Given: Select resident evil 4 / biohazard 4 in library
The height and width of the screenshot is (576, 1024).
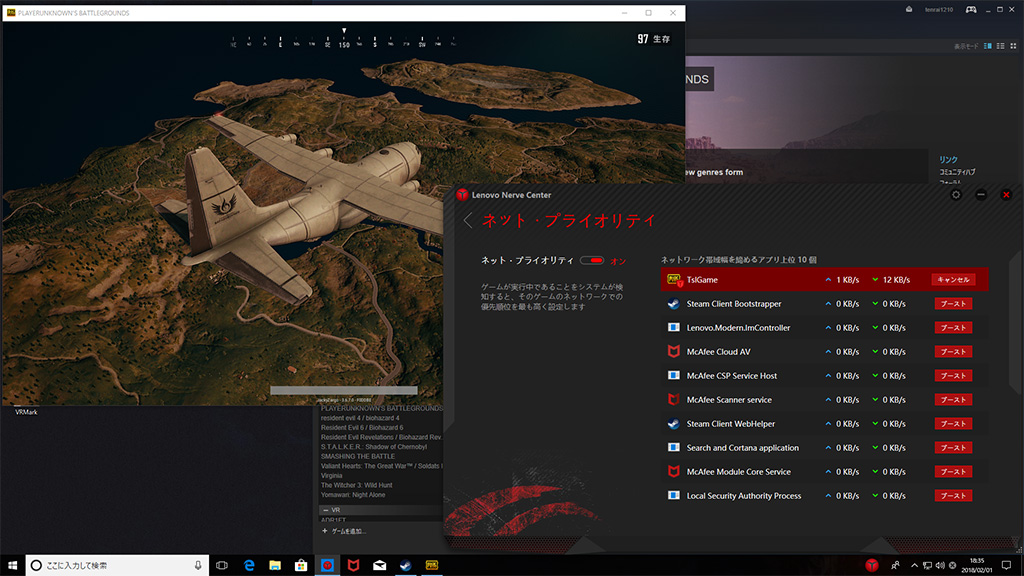Looking at the screenshot, I should [360, 418].
